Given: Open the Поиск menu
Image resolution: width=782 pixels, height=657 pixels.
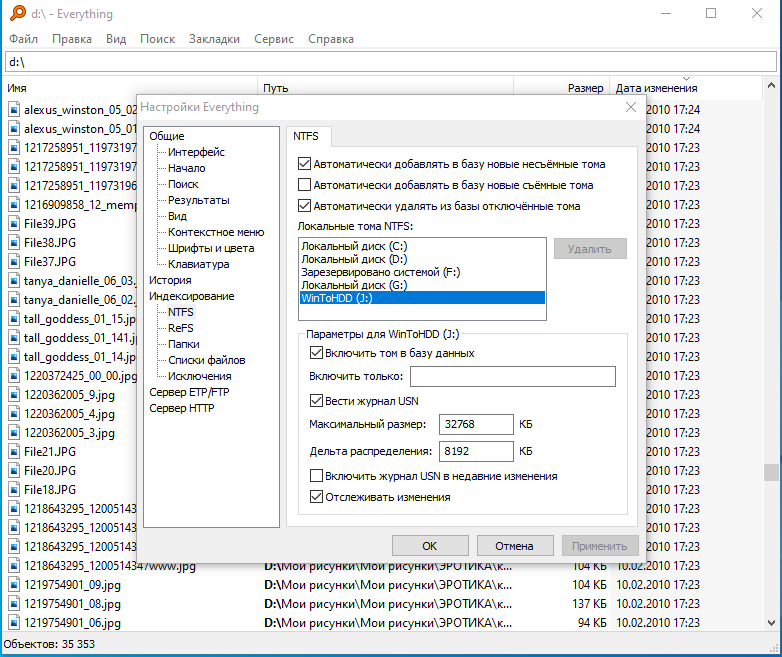Looking at the screenshot, I should (157, 39).
